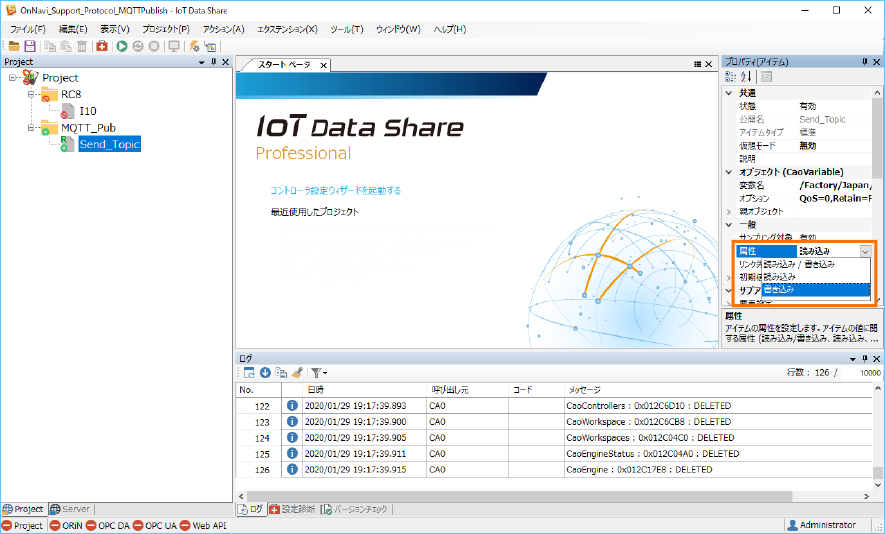This screenshot has width=885, height=534.
Task: Run diagnostics with the red first-aid icon
Action: (x=102, y=46)
